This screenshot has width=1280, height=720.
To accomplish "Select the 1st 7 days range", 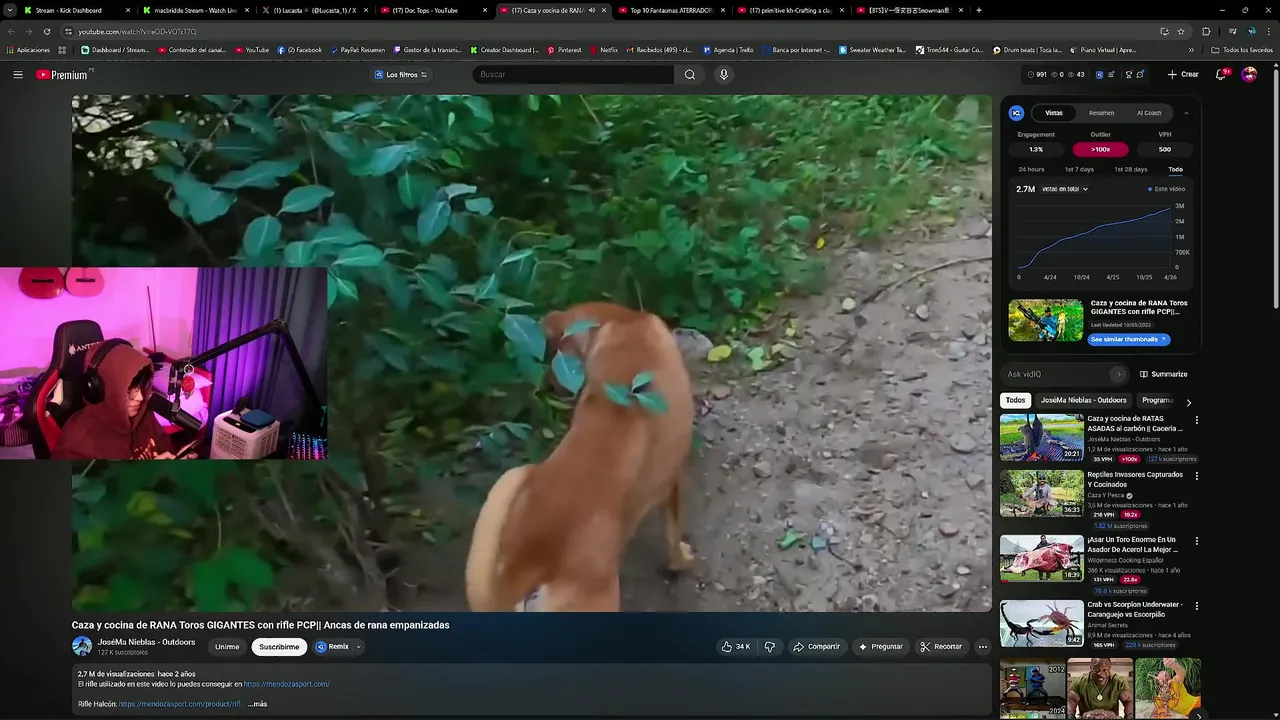I will click(x=1079, y=169).
